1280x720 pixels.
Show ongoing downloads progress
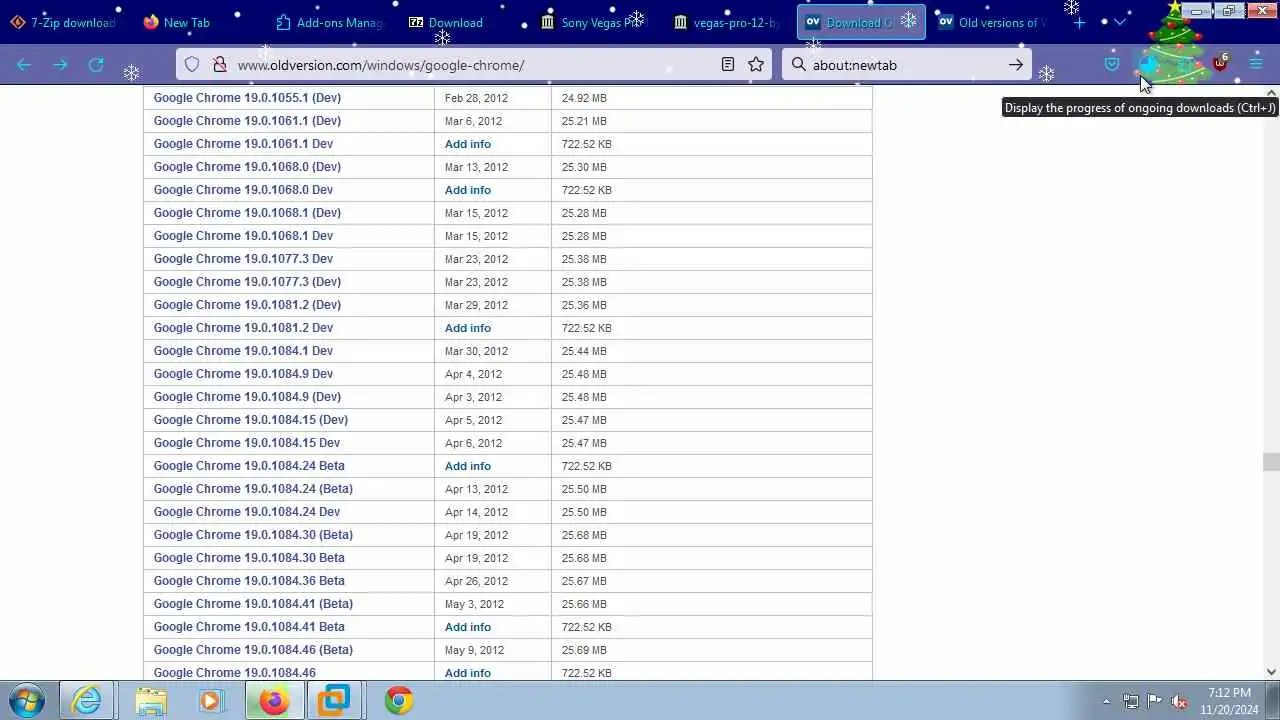[1148, 65]
